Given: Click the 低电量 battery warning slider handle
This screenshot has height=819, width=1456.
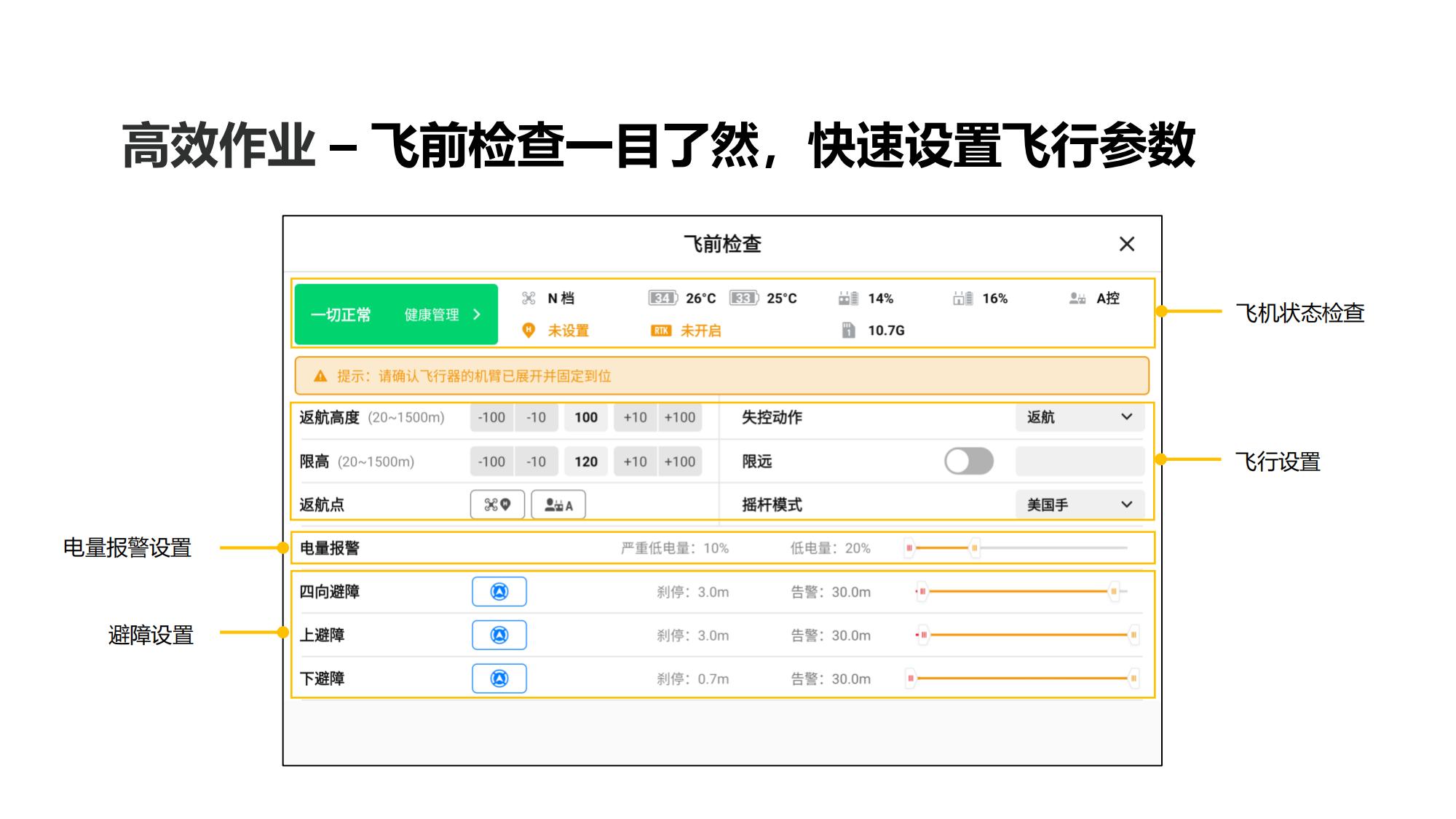Looking at the screenshot, I should tap(975, 547).
